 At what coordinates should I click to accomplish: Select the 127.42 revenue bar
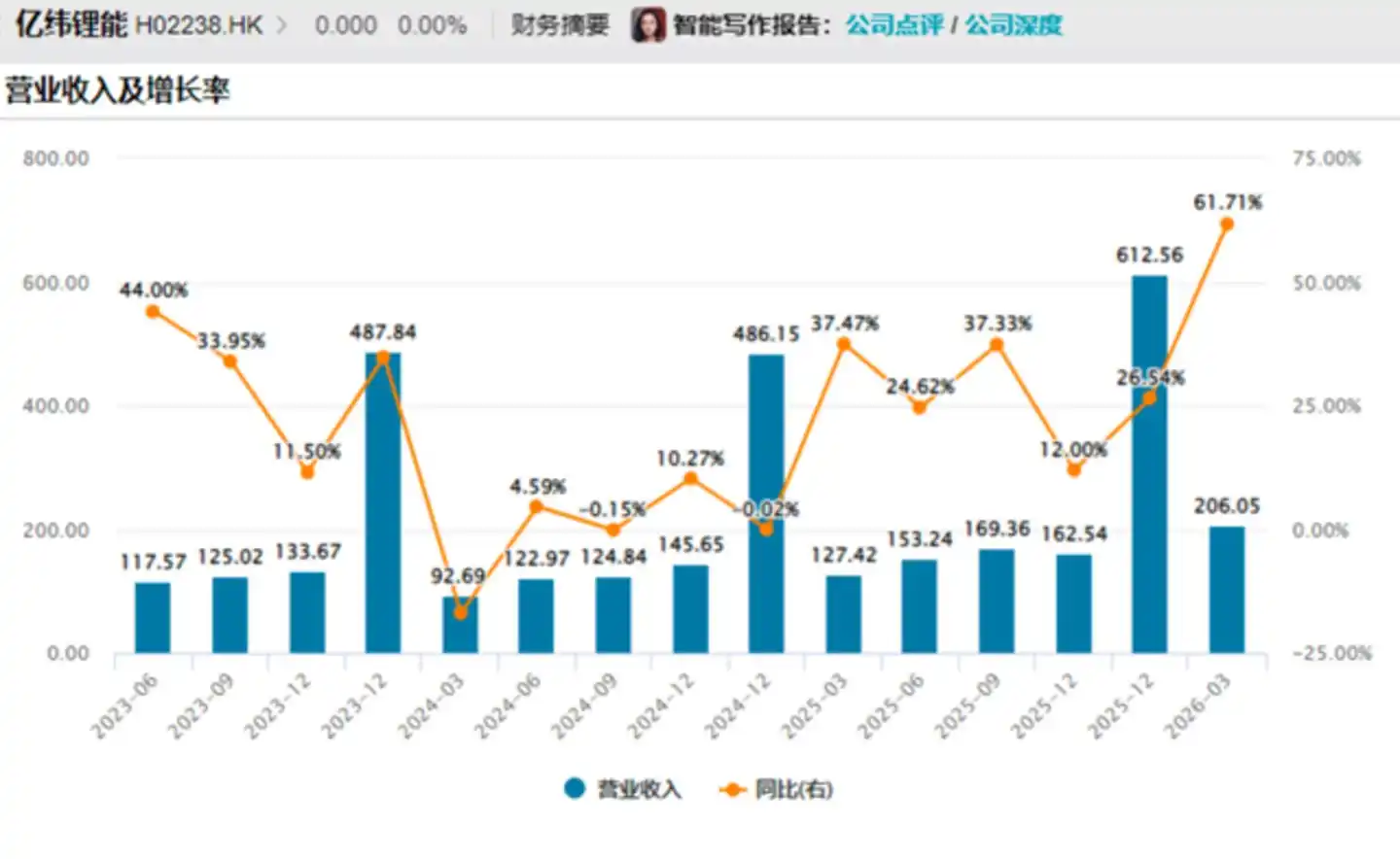[844, 614]
